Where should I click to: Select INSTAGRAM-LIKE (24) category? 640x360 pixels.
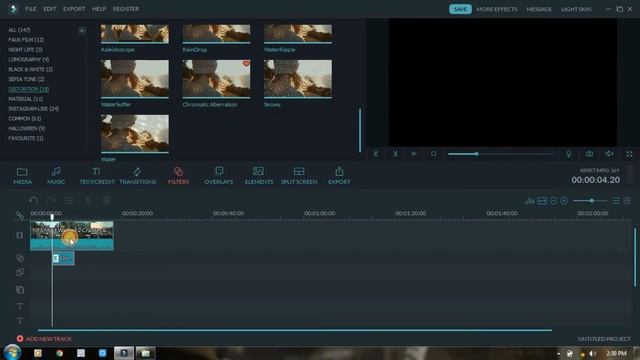33,109
